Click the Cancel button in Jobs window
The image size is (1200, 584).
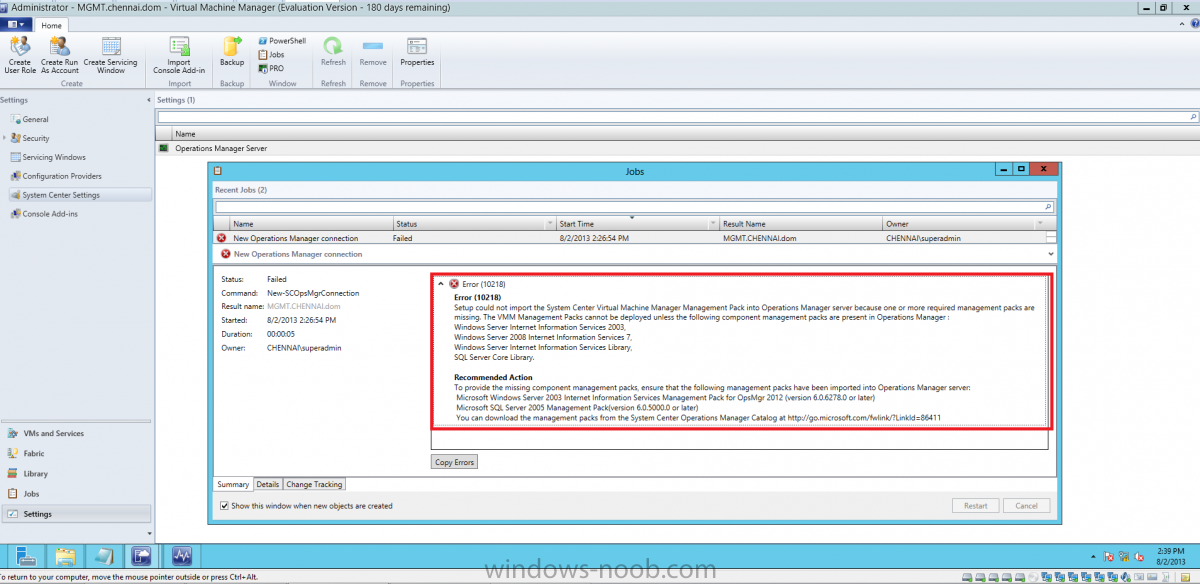[x=1026, y=506]
